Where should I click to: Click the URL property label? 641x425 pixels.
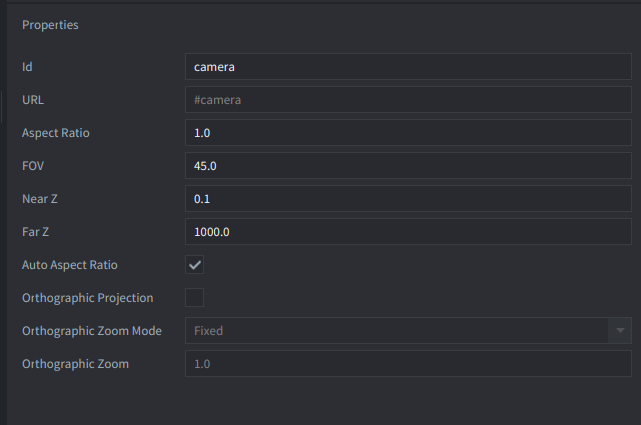[x=33, y=100]
